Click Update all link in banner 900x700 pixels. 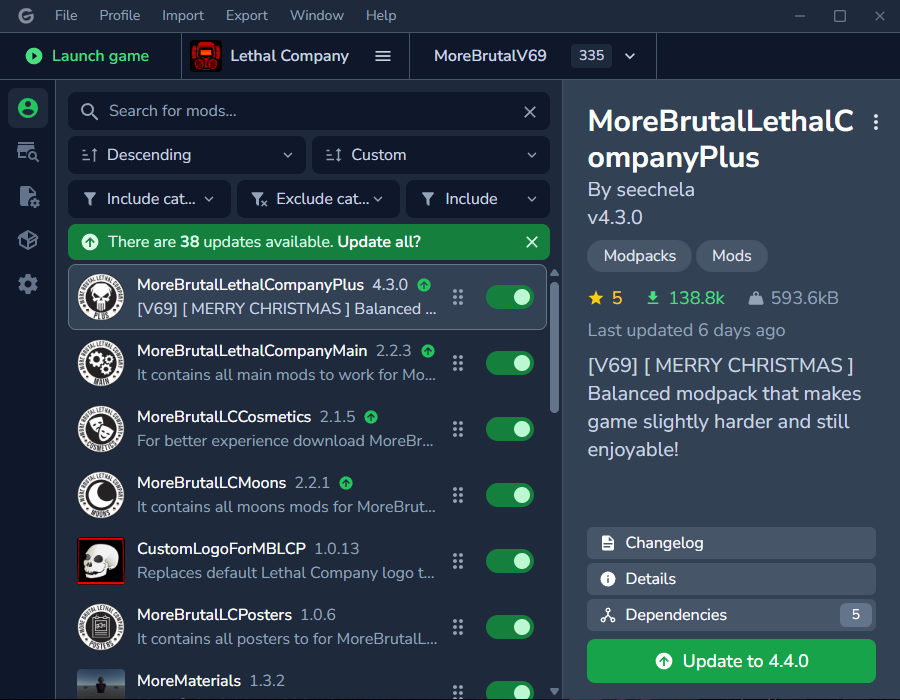(379, 242)
